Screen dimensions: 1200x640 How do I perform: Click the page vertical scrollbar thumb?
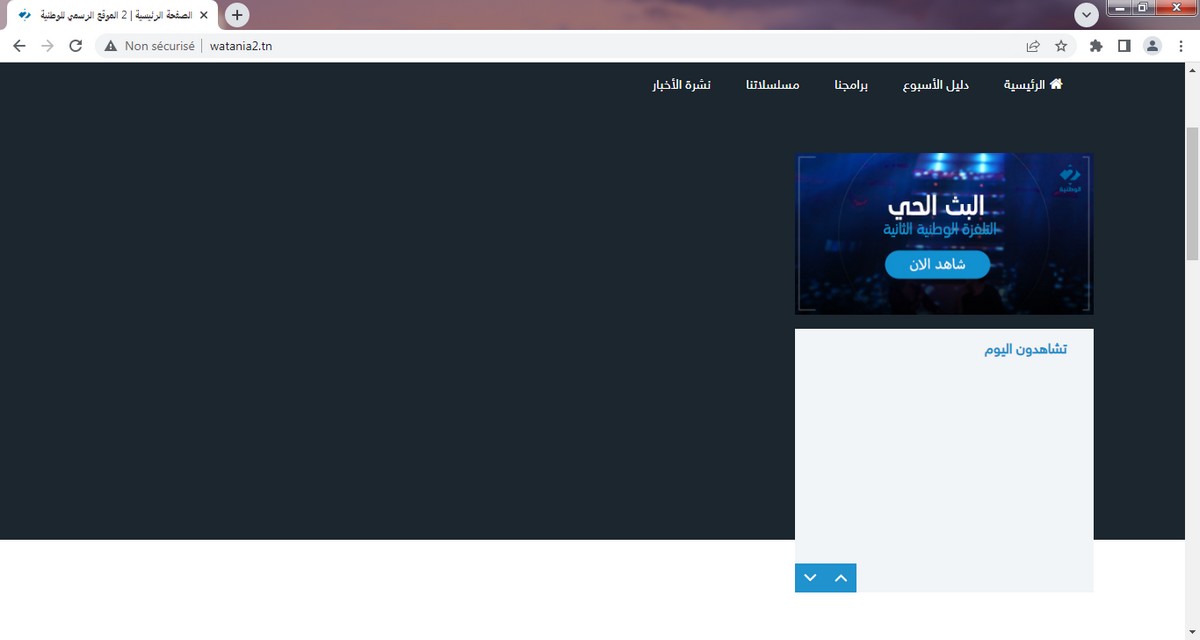(x=1191, y=195)
